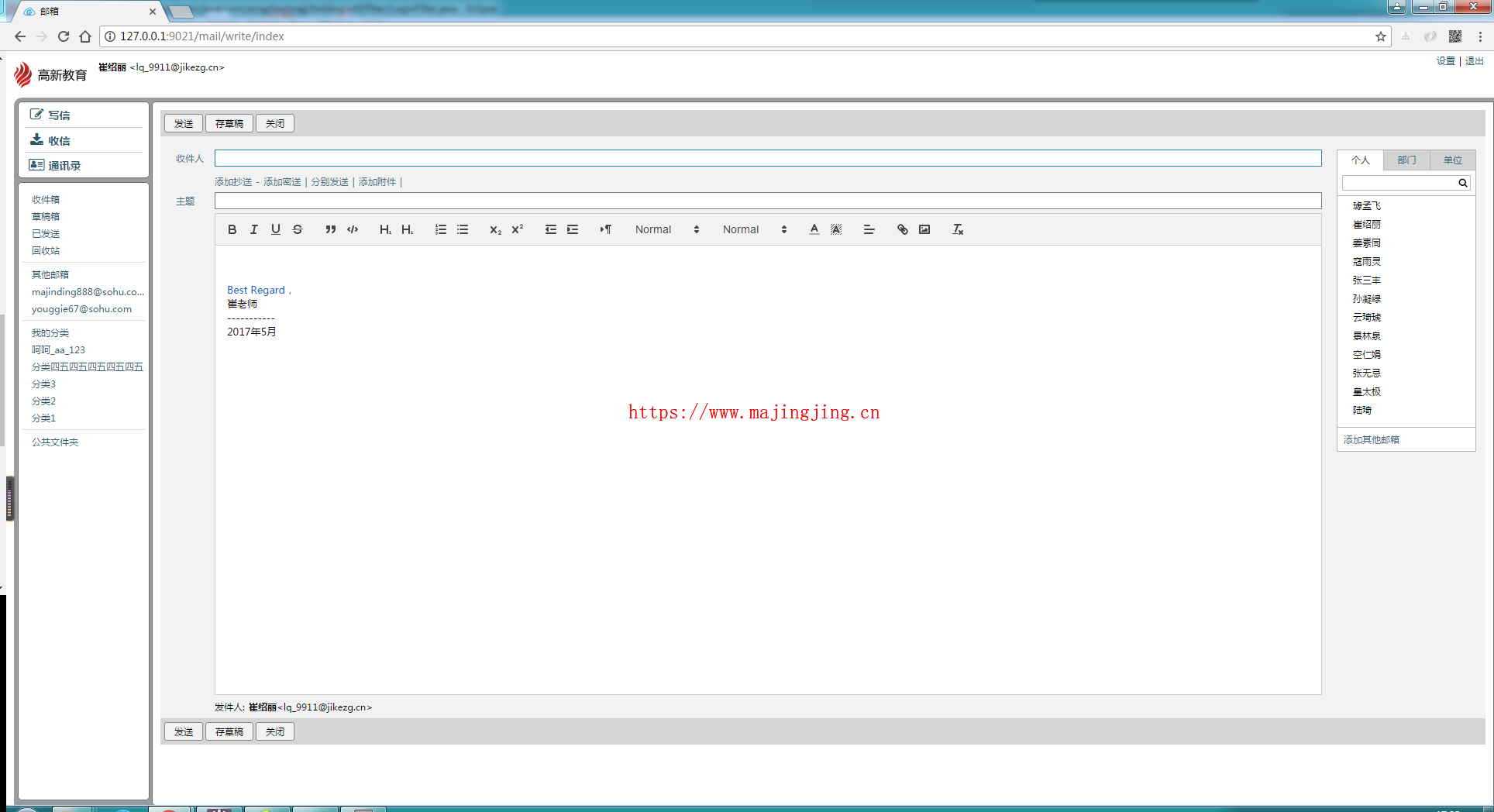Image resolution: width=1494 pixels, height=812 pixels.
Task: Open 公共文件夹 public folder
Action: [55, 442]
